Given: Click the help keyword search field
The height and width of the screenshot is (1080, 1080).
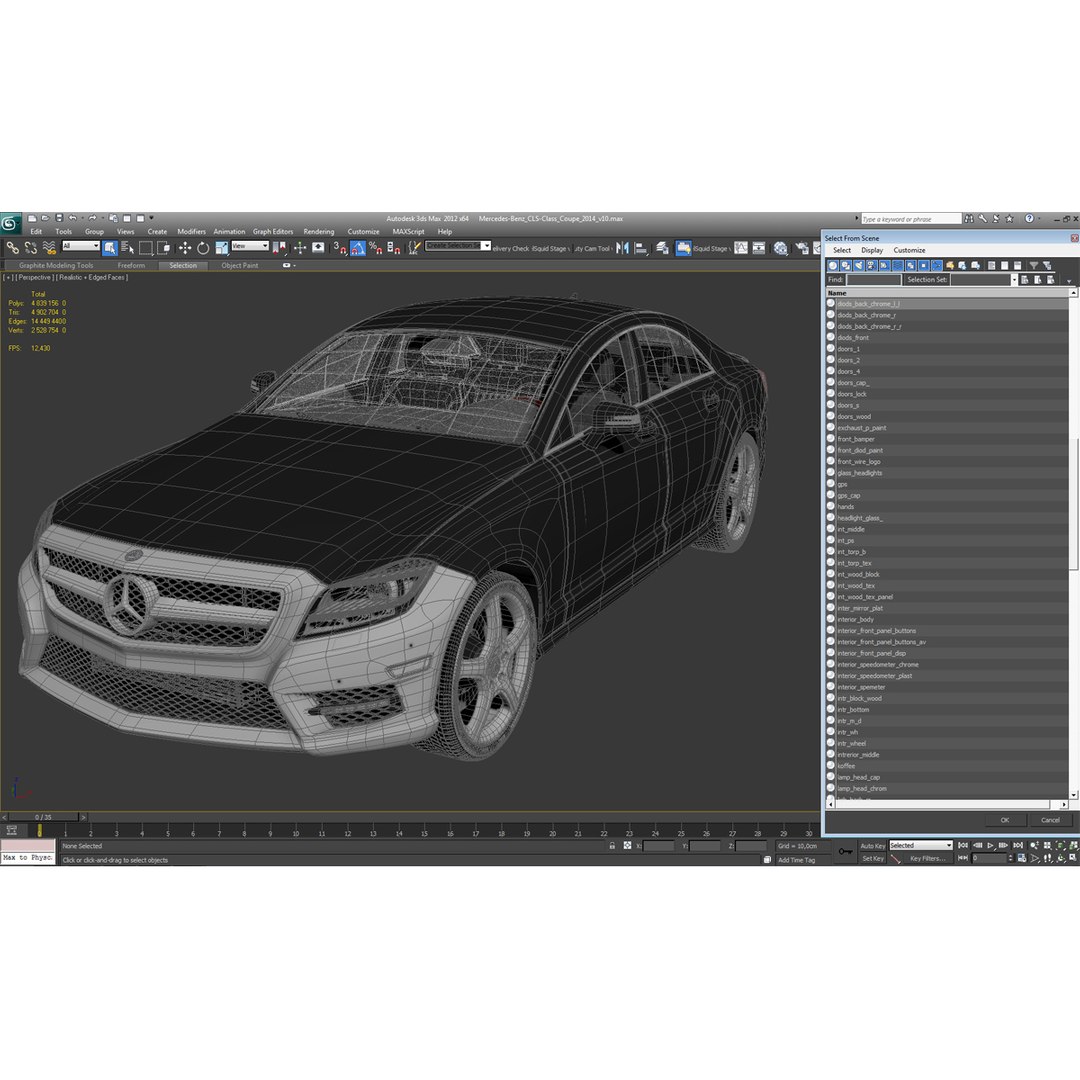Looking at the screenshot, I should [911, 219].
